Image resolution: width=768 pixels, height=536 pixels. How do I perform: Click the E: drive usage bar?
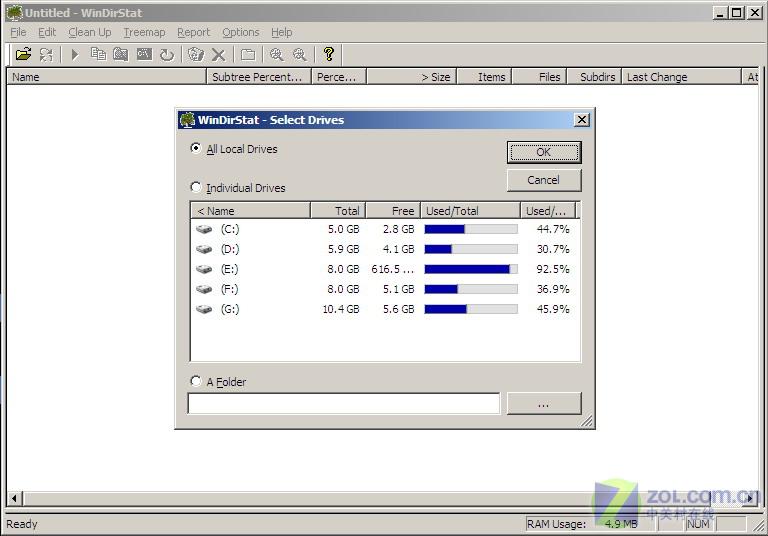point(471,269)
